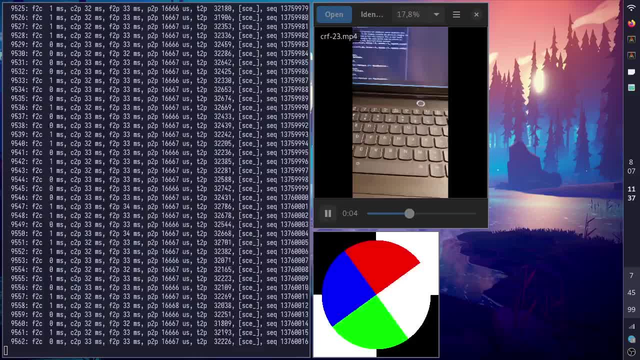Image resolution: width=640 pixels, height=360 pixels.
Task: Click the terminal cursor prompt at bottom
Action: [x=6, y=350]
